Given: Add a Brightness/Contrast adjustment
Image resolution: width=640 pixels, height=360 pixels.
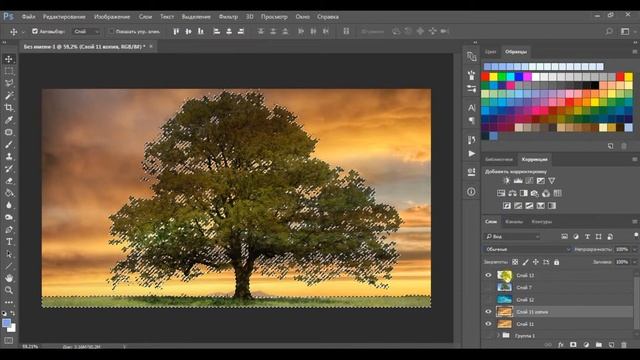Looking at the screenshot, I should pos(507,181).
